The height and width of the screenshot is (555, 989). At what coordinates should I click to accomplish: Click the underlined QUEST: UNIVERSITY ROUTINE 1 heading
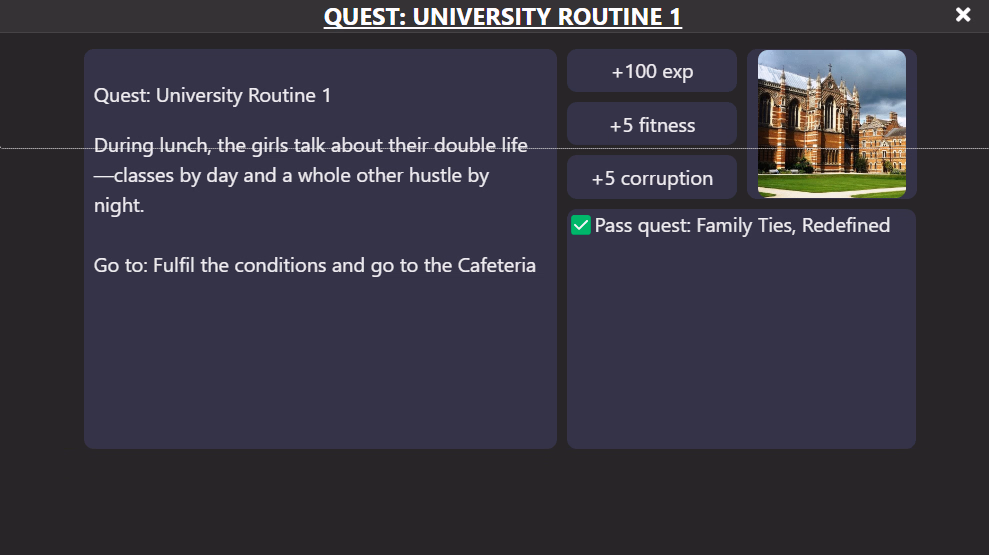pyautogui.click(x=503, y=16)
